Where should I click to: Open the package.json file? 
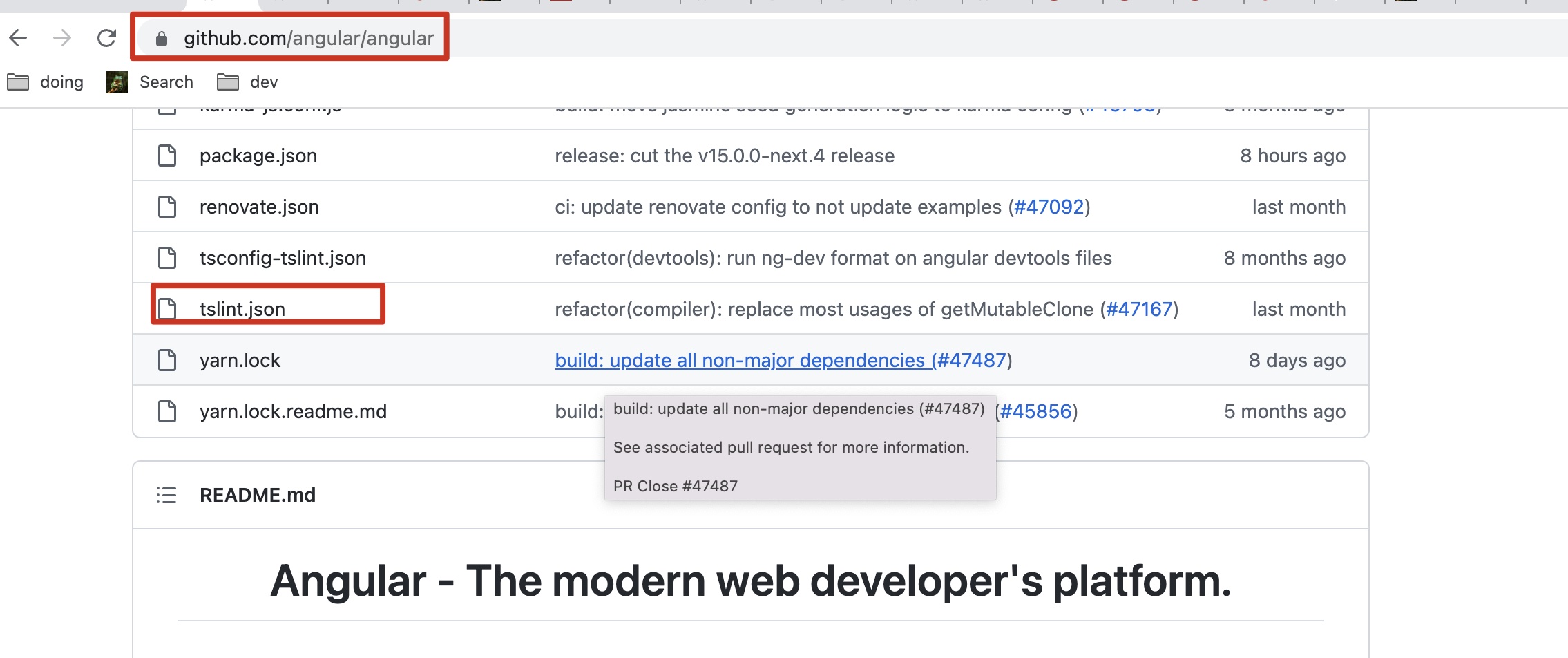coord(258,156)
